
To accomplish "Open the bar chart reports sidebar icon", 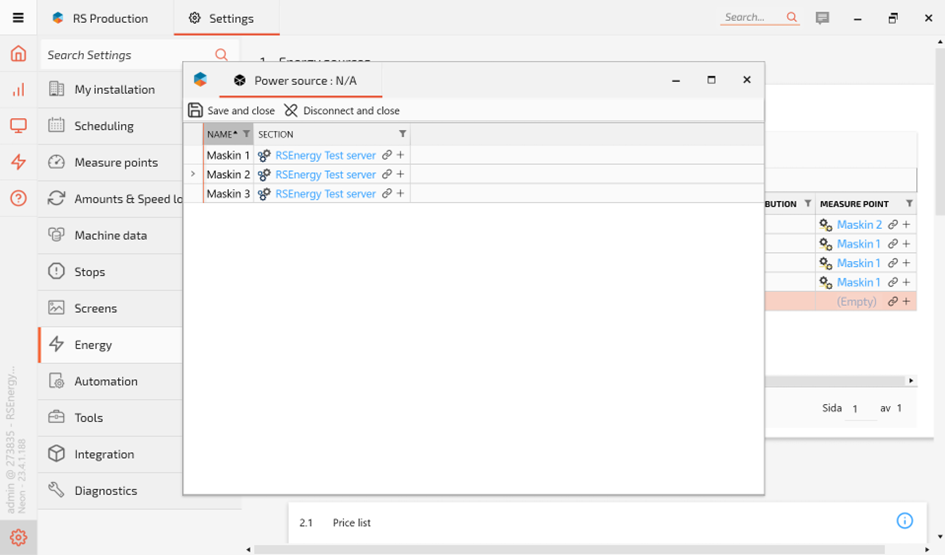I will click(x=18, y=90).
